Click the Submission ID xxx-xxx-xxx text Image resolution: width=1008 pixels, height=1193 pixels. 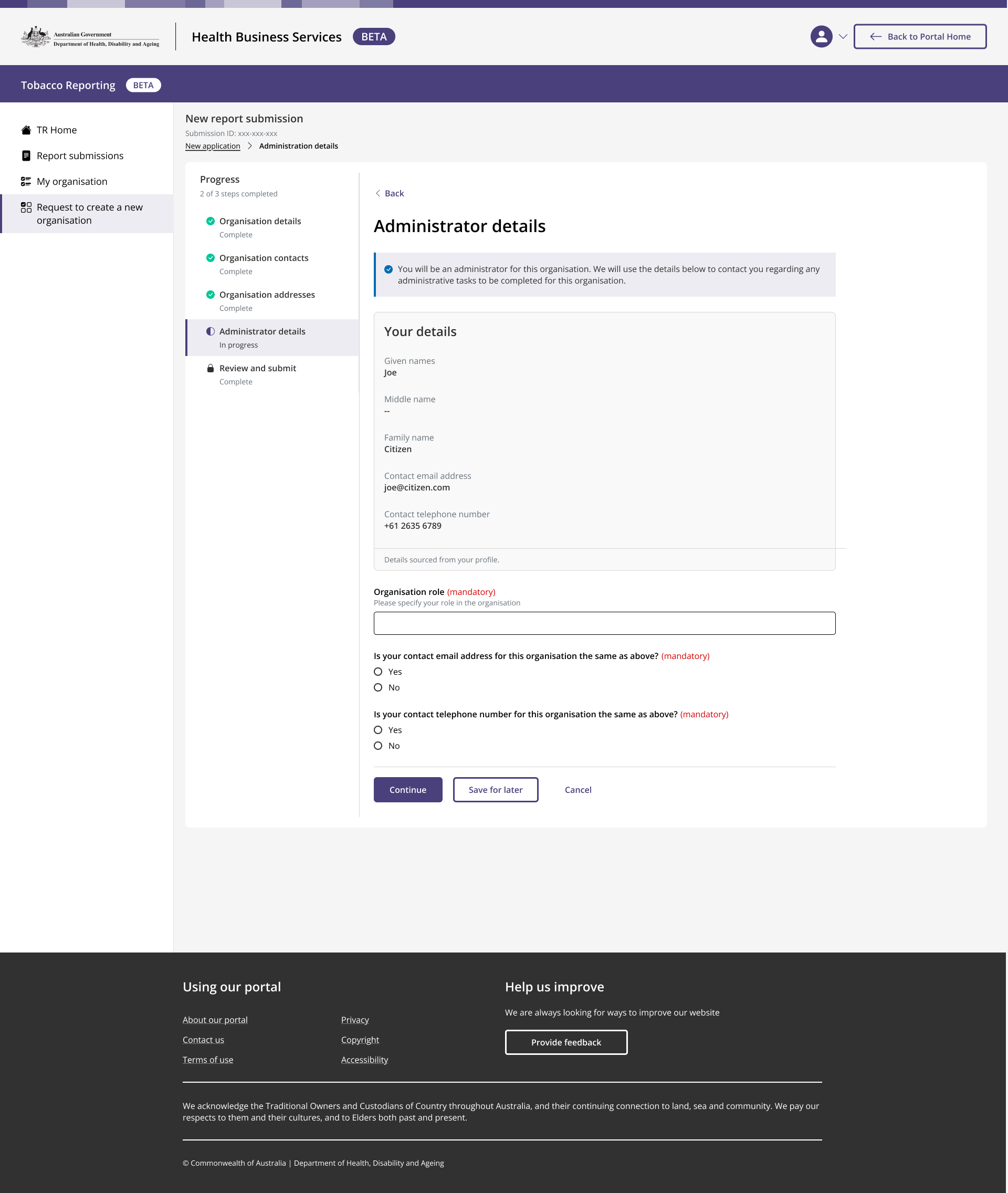coord(231,133)
